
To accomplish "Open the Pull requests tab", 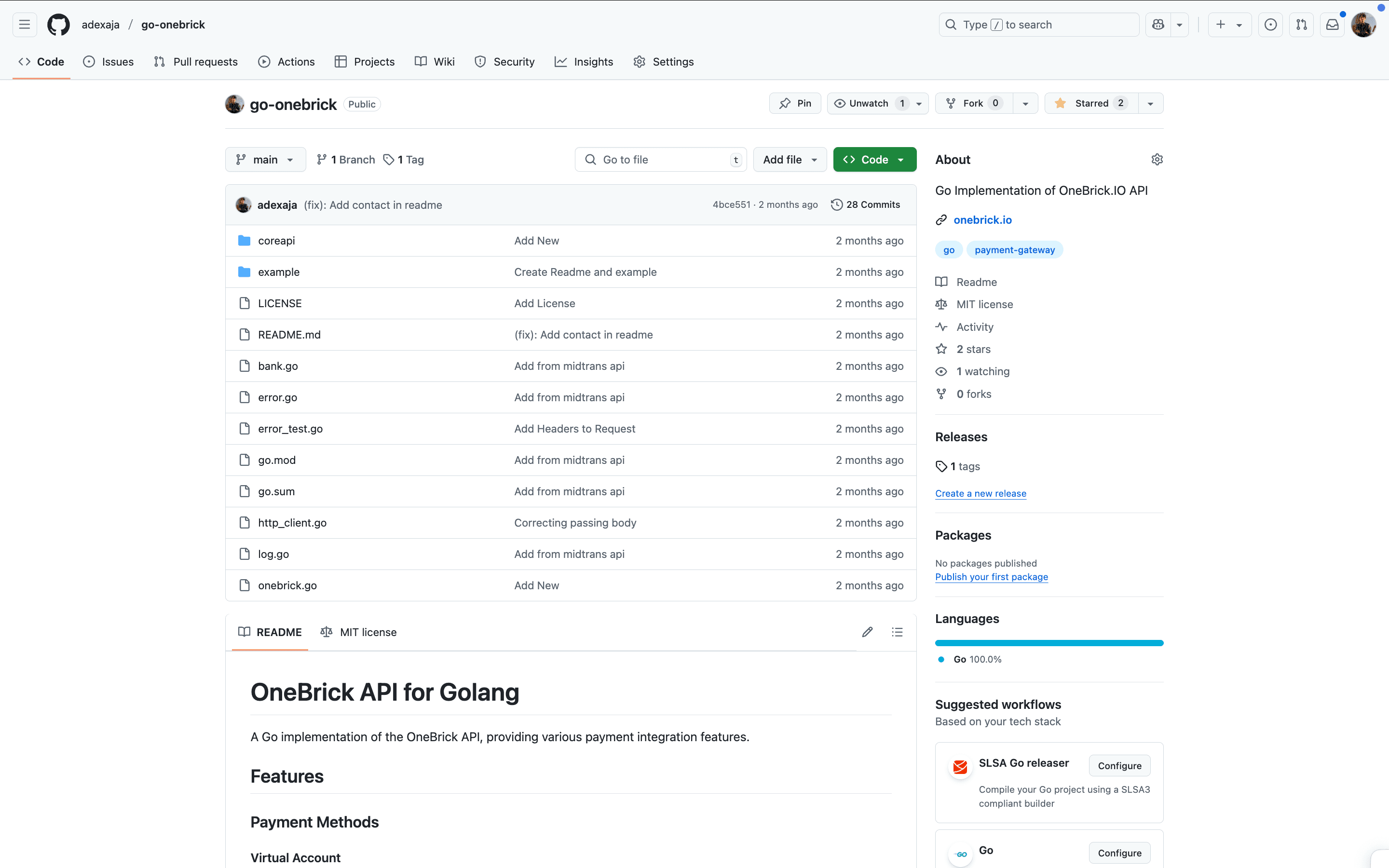I will click(196, 61).
